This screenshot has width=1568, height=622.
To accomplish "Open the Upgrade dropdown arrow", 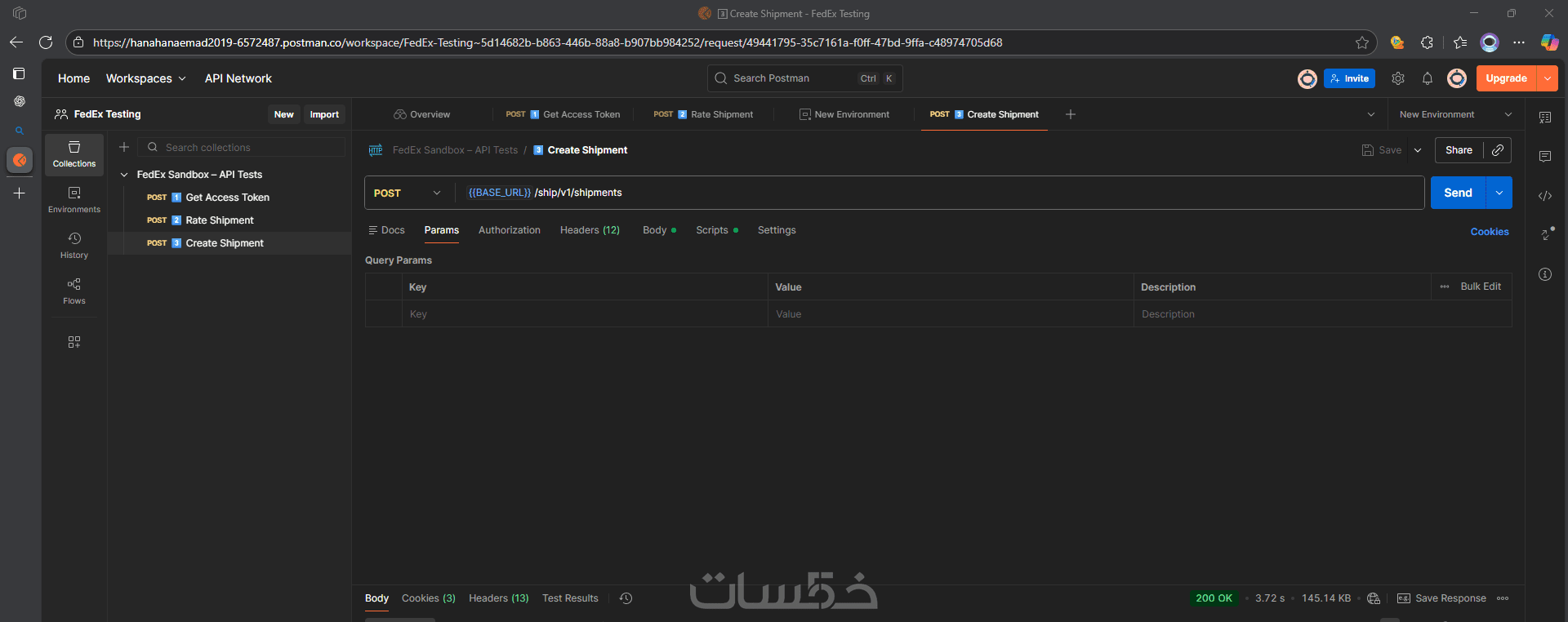I will point(1548,78).
